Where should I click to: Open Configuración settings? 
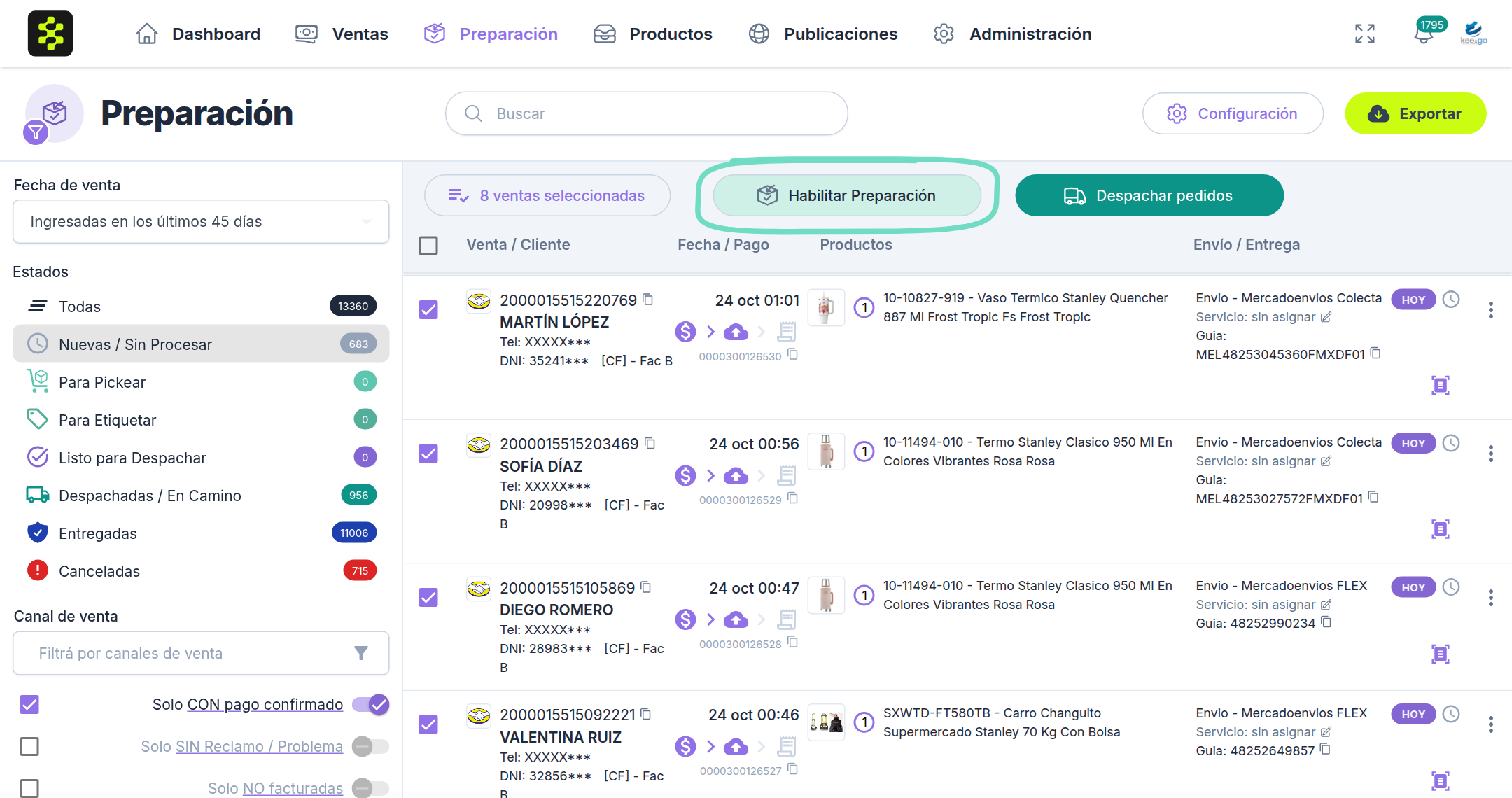tap(1233, 113)
